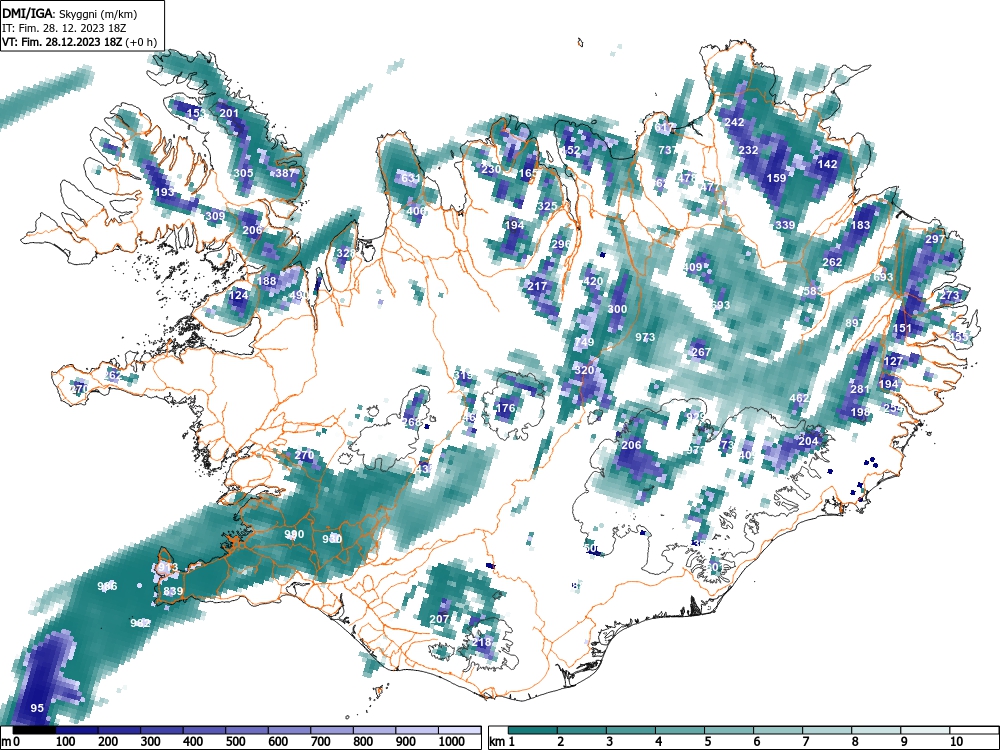Click the 281 visibility value
This screenshot has height=750, width=1000.
coord(860,389)
